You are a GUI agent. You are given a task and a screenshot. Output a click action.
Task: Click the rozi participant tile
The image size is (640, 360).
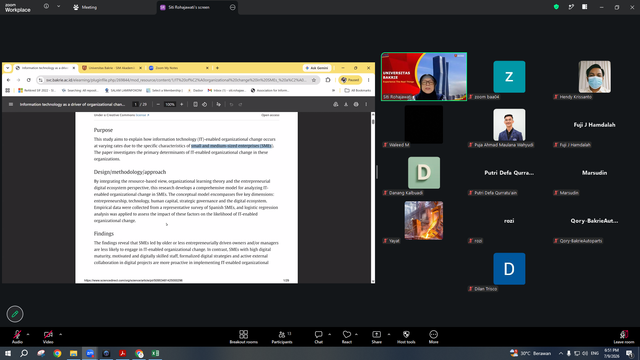[x=509, y=221]
